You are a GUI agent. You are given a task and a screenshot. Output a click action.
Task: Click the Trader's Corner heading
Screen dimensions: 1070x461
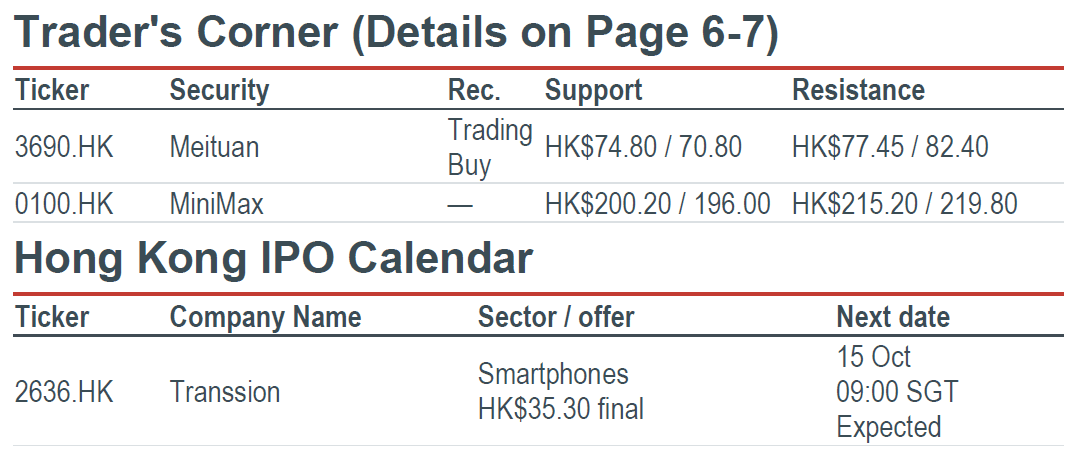(x=396, y=32)
